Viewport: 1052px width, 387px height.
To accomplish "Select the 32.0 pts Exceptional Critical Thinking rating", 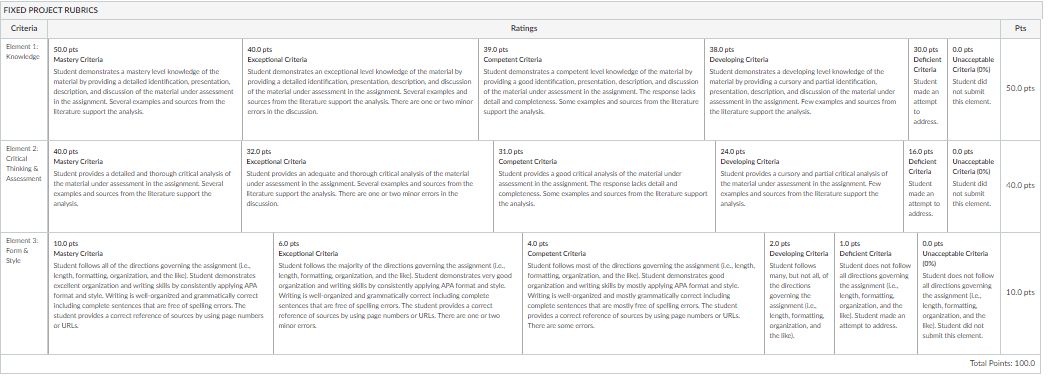I will tap(368, 186).
